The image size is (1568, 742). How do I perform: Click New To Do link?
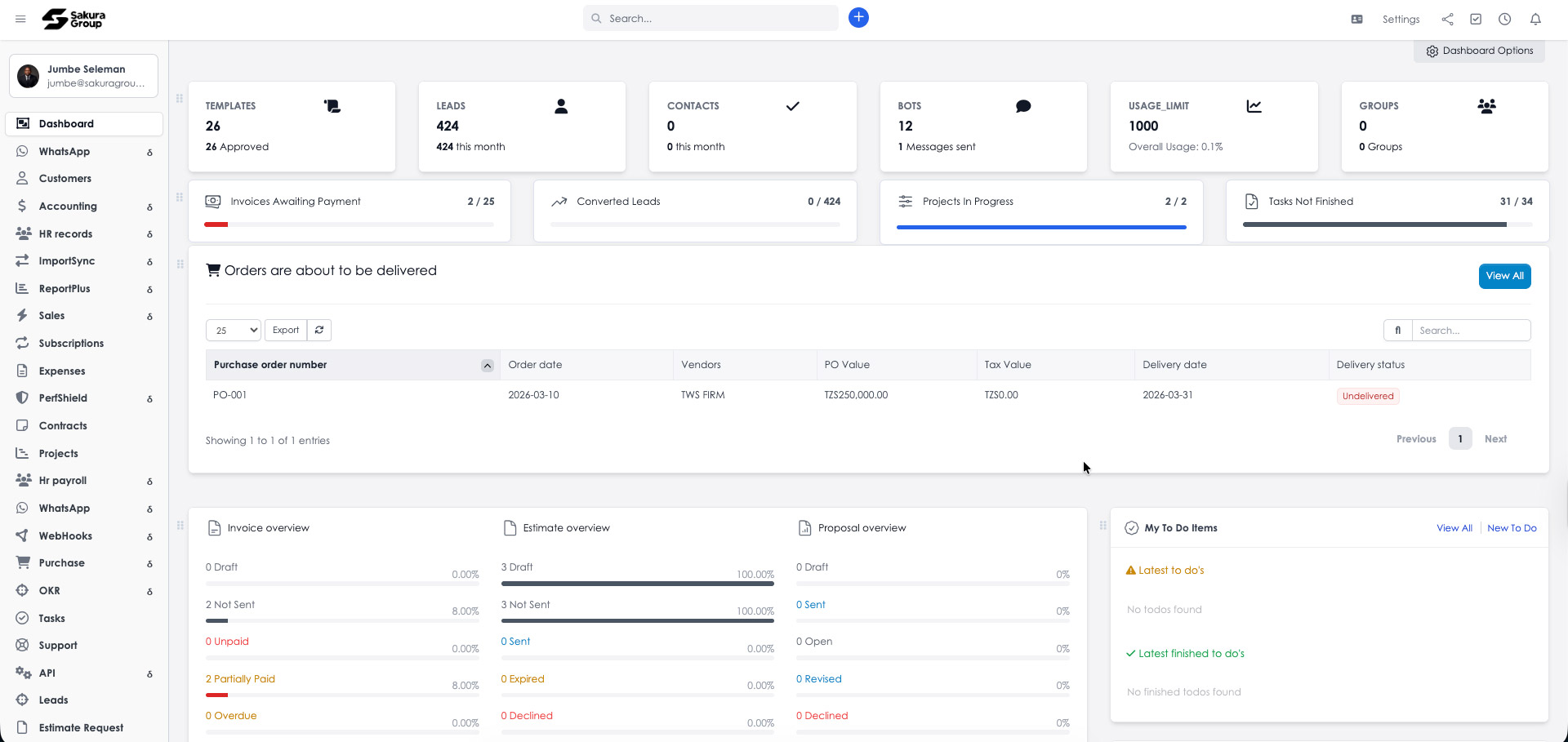pyautogui.click(x=1512, y=528)
